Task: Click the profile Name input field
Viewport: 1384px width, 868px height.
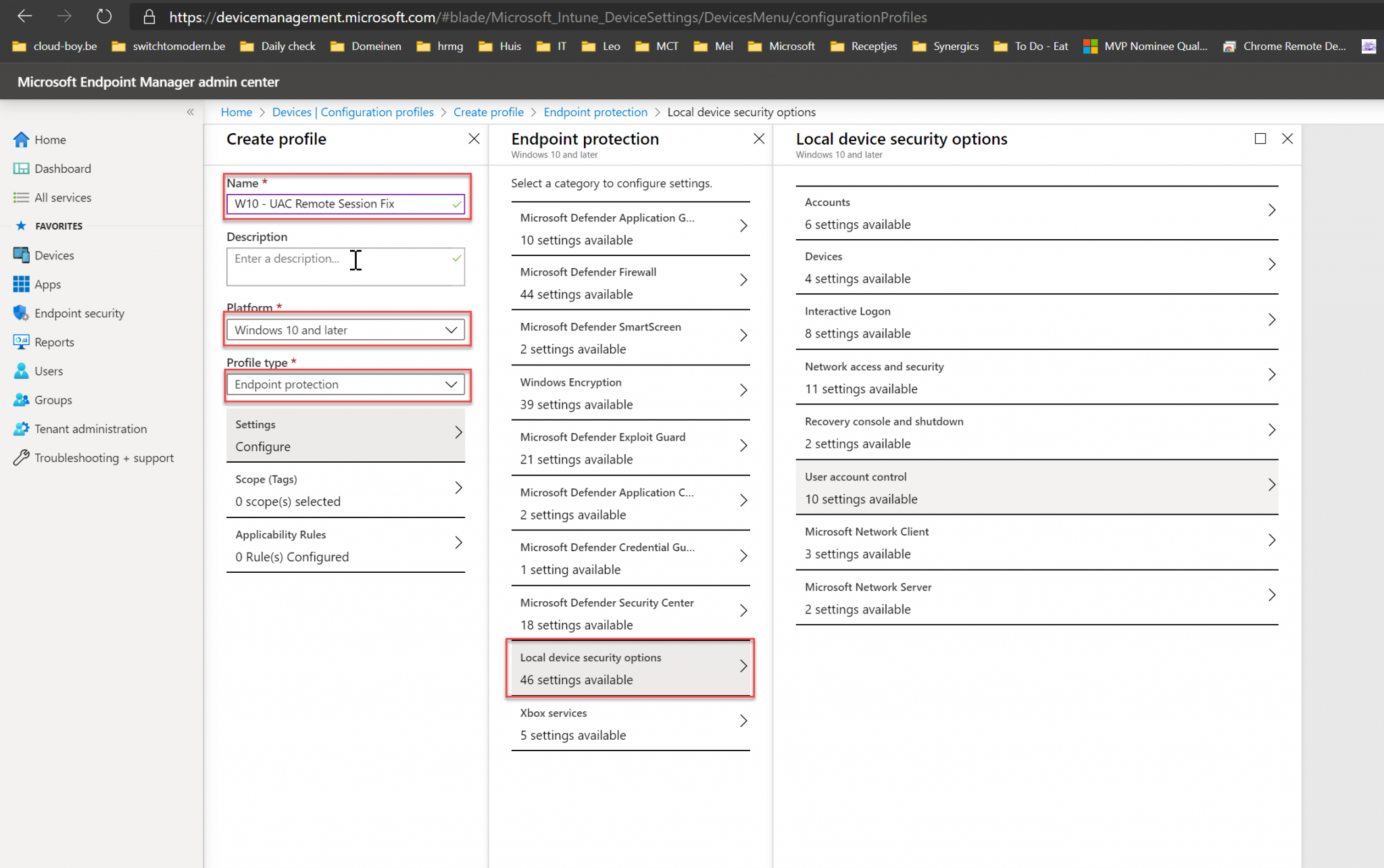Action: 345,204
